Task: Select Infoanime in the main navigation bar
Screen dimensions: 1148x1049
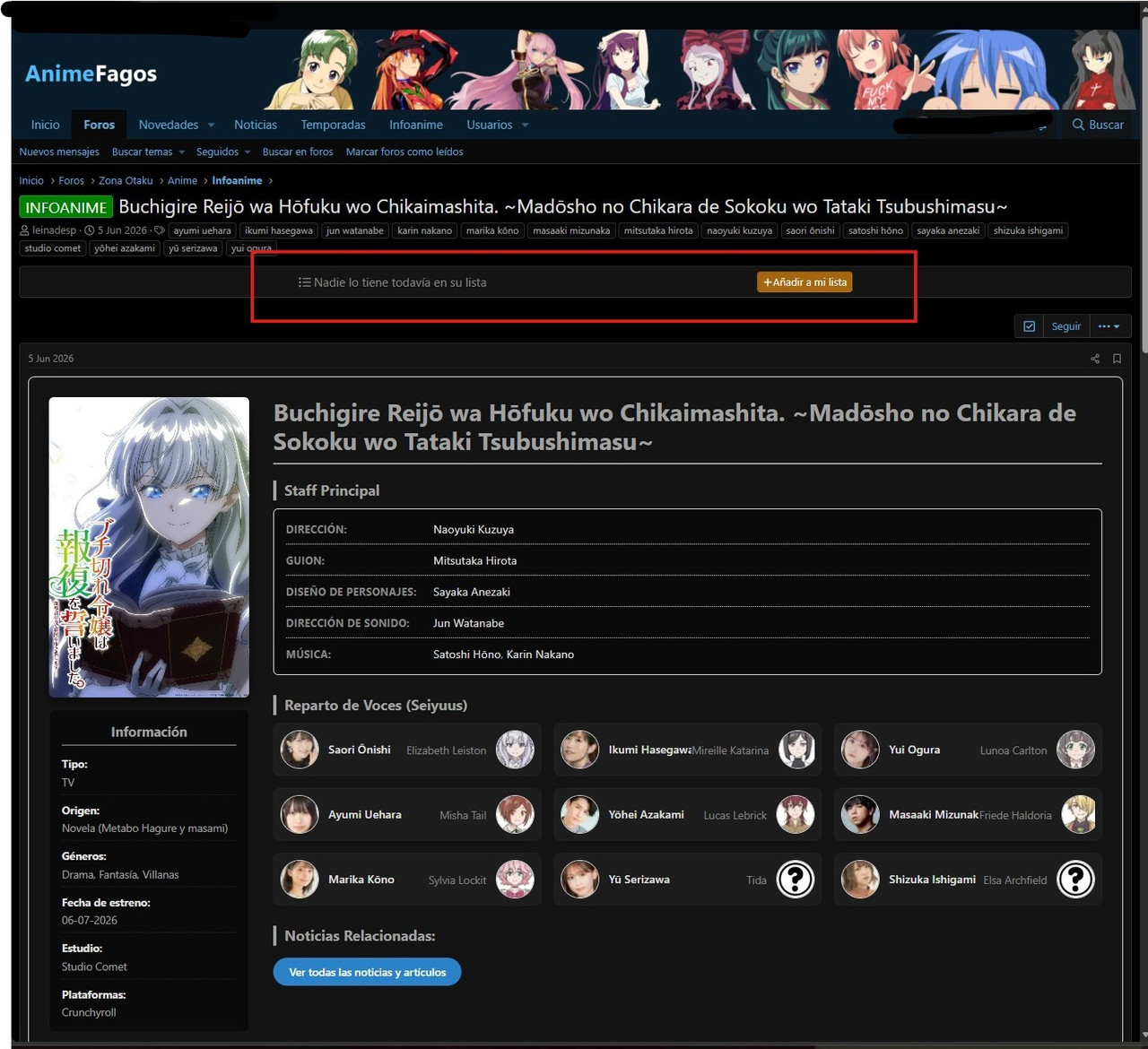Action: [416, 125]
